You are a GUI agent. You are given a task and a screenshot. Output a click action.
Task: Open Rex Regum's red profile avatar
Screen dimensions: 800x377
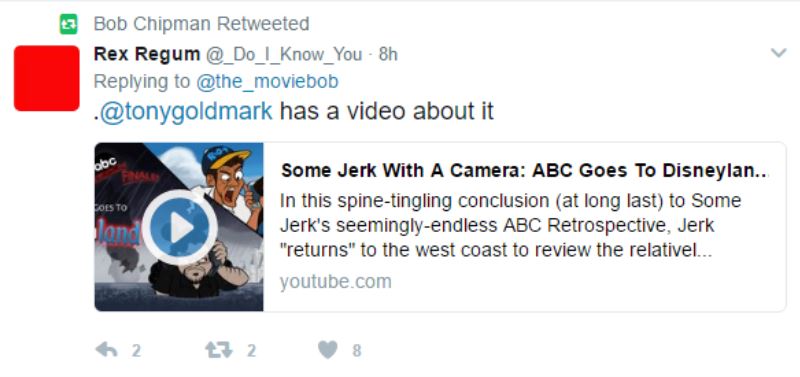coord(46,78)
